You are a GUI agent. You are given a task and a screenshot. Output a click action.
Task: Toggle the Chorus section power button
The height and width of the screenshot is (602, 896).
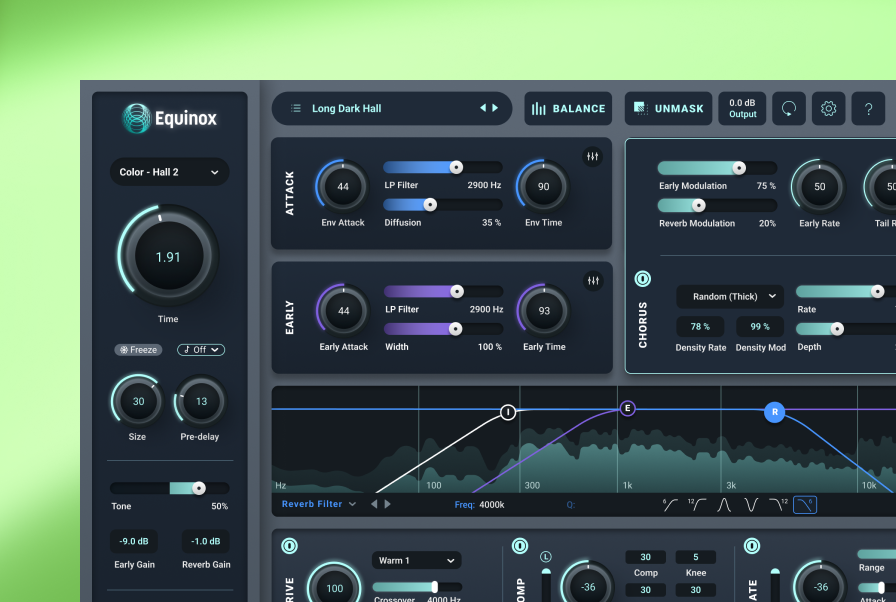click(643, 278)
